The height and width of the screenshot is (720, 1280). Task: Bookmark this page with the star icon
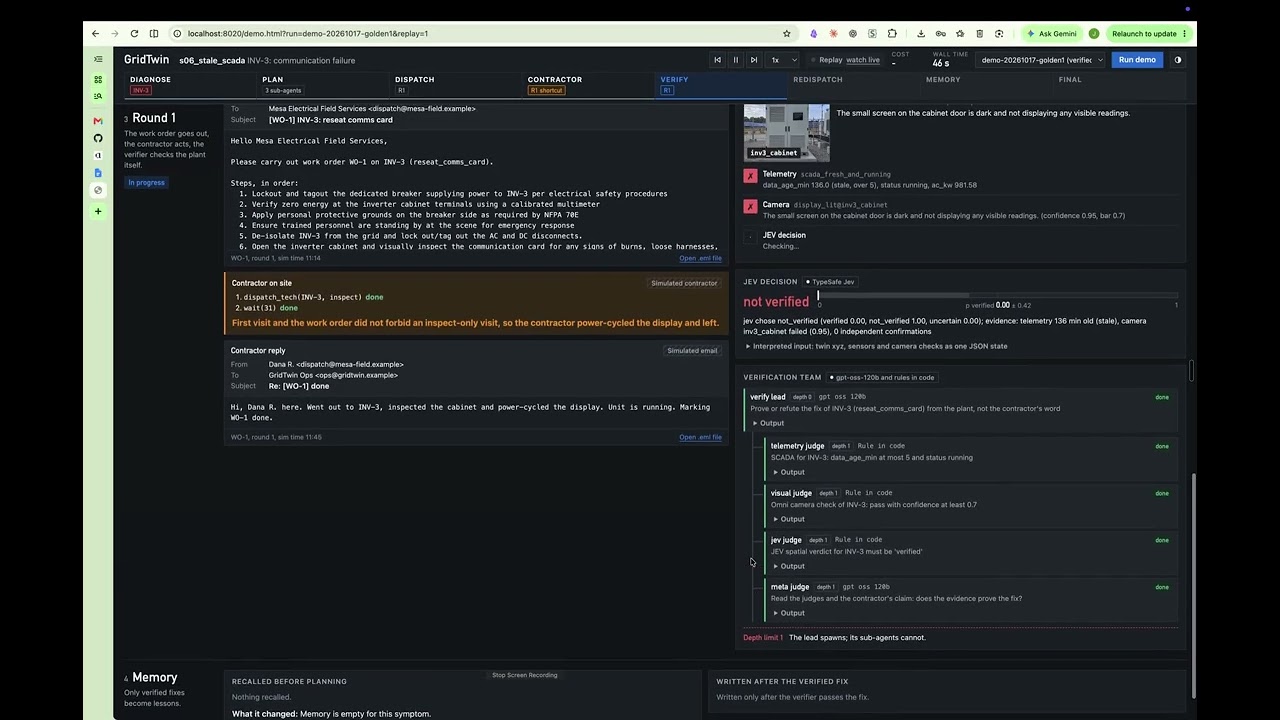point(787,33)
